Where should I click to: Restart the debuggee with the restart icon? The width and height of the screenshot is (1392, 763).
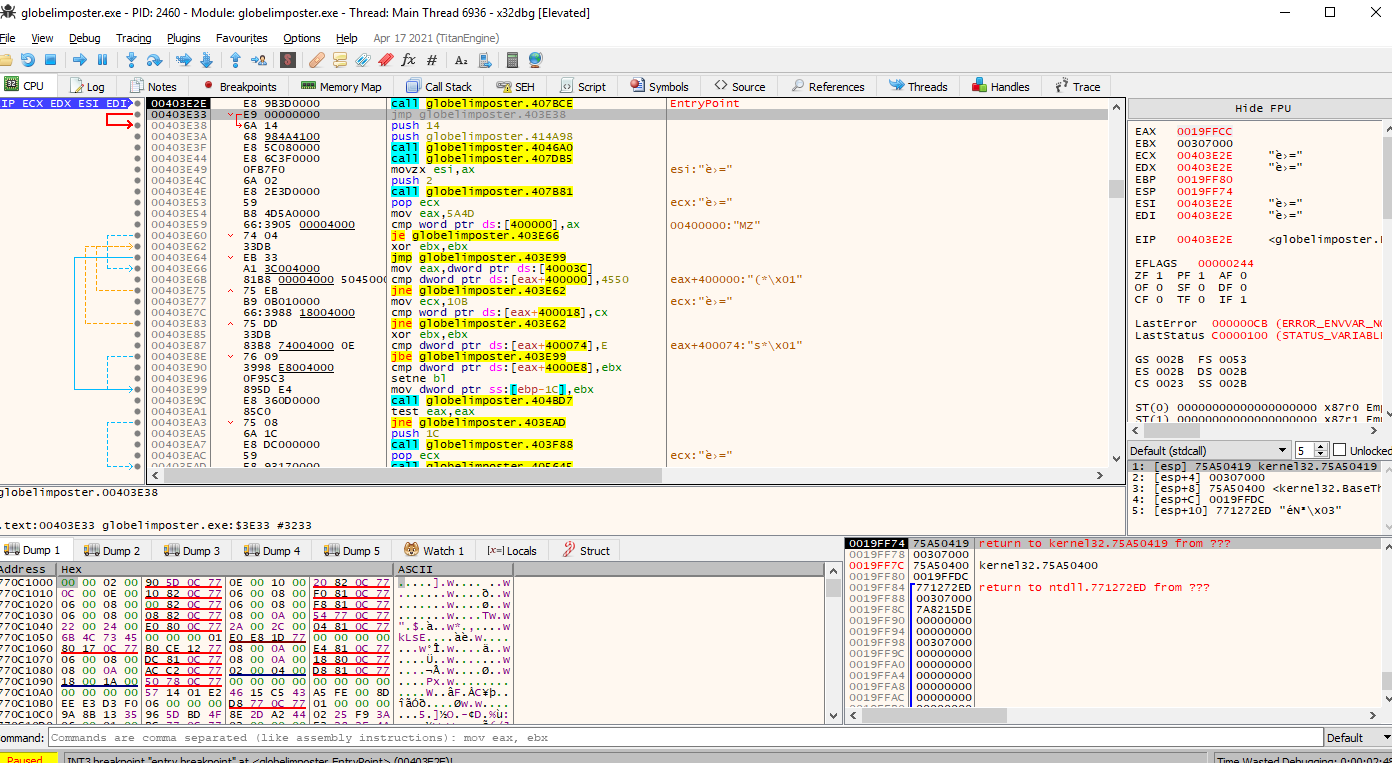[28, 60]
